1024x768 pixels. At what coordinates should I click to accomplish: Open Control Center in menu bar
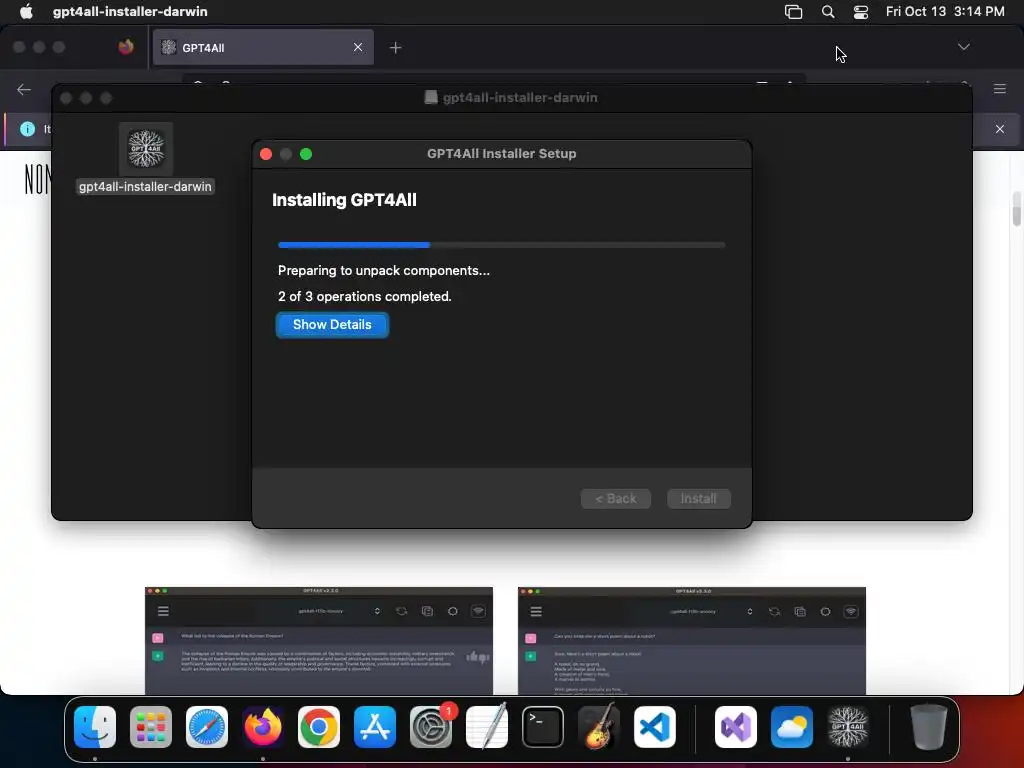point(861,11)
